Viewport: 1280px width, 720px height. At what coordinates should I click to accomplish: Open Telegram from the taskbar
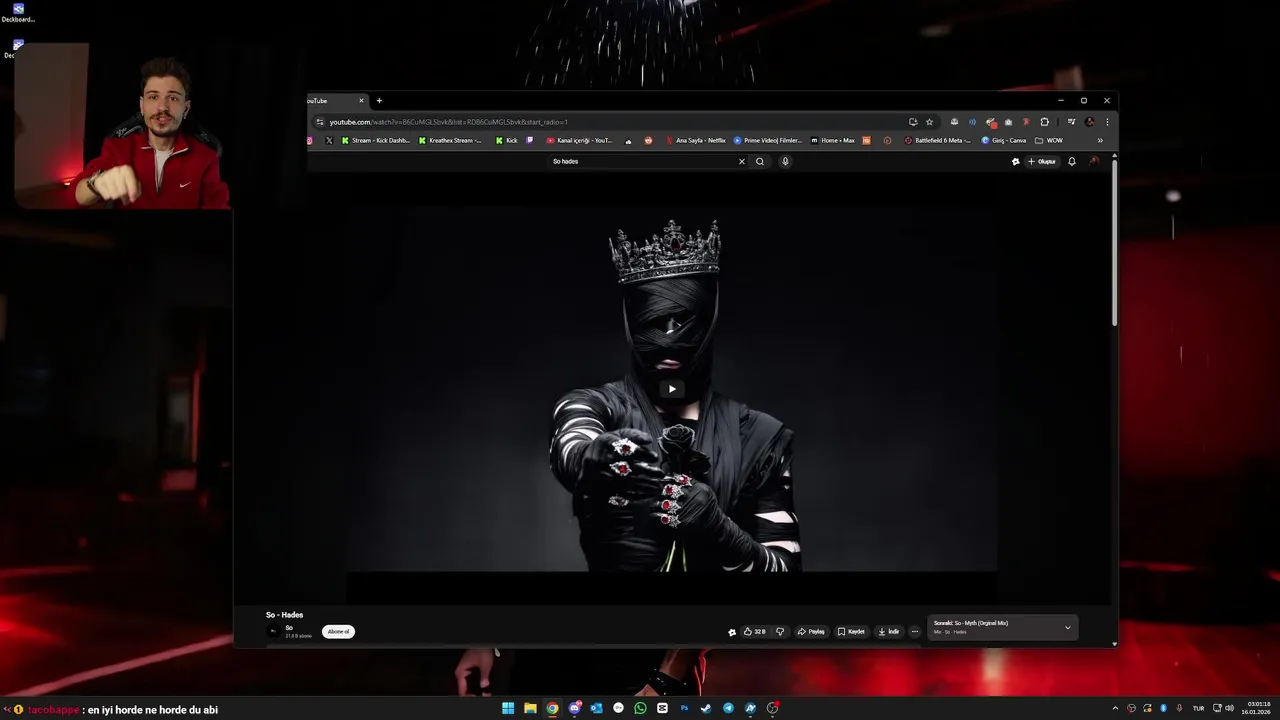click(728, 708)
